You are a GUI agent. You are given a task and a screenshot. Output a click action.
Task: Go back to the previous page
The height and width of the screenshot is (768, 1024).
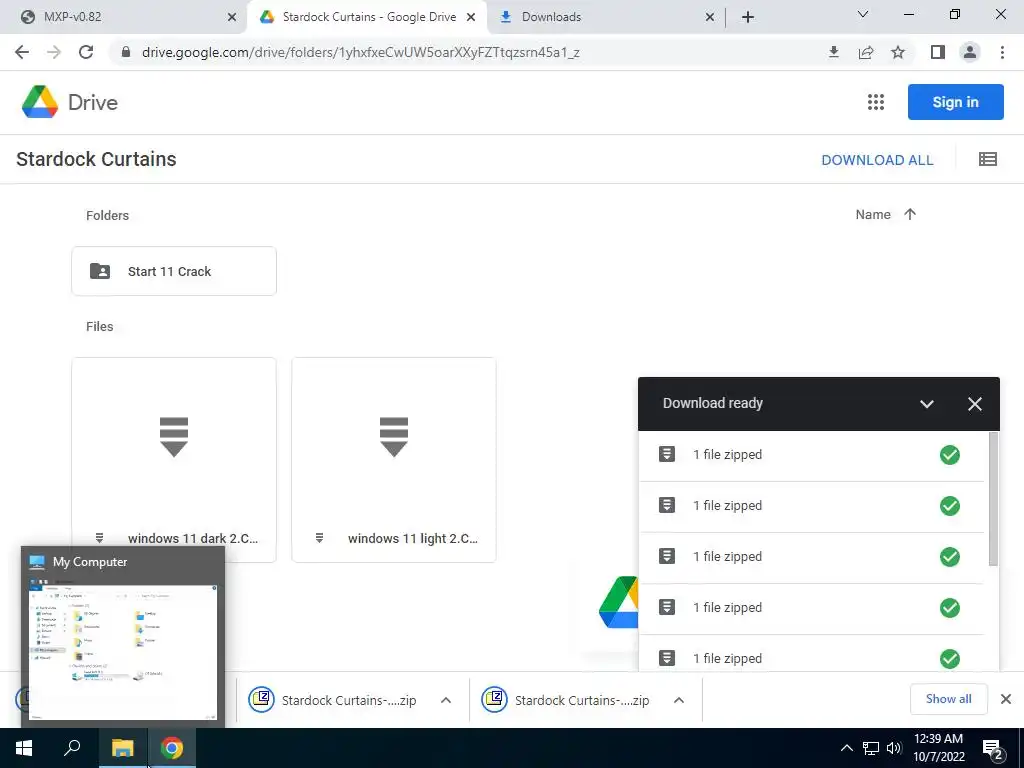pos(22,52)
